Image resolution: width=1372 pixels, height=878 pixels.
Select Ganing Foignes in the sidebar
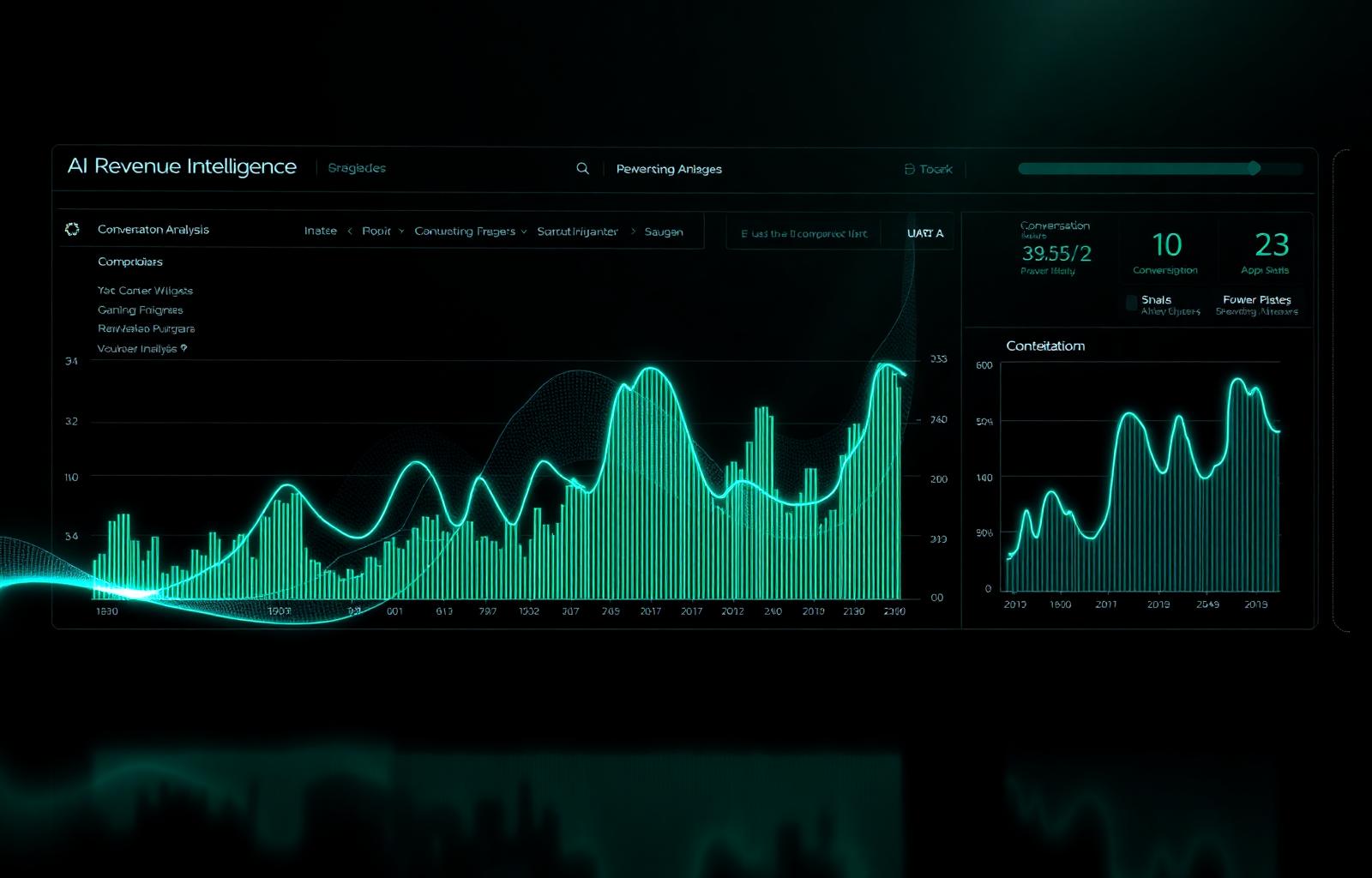(x=140, y=310)
